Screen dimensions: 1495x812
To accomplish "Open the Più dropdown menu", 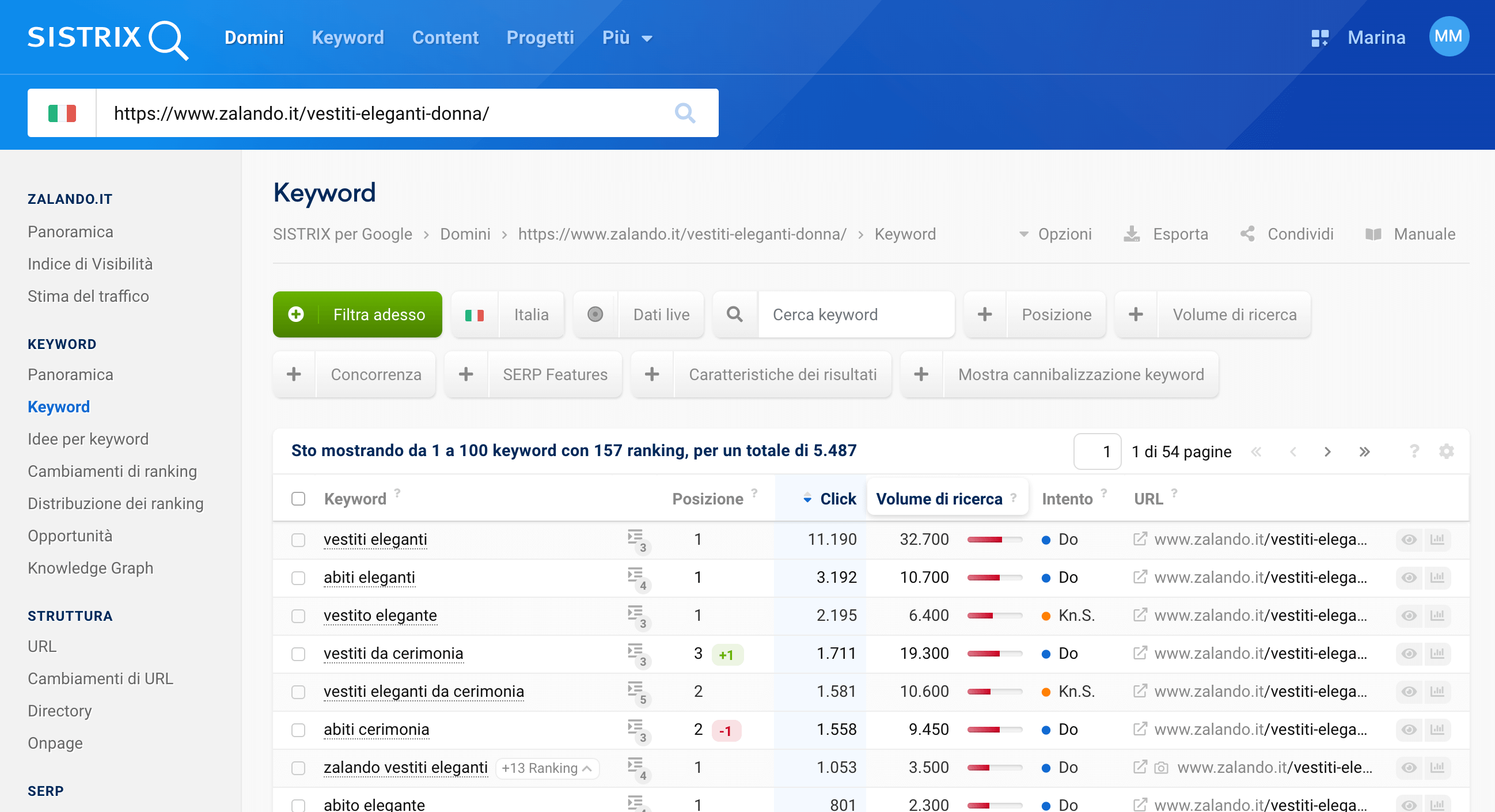I will [627, 38].
